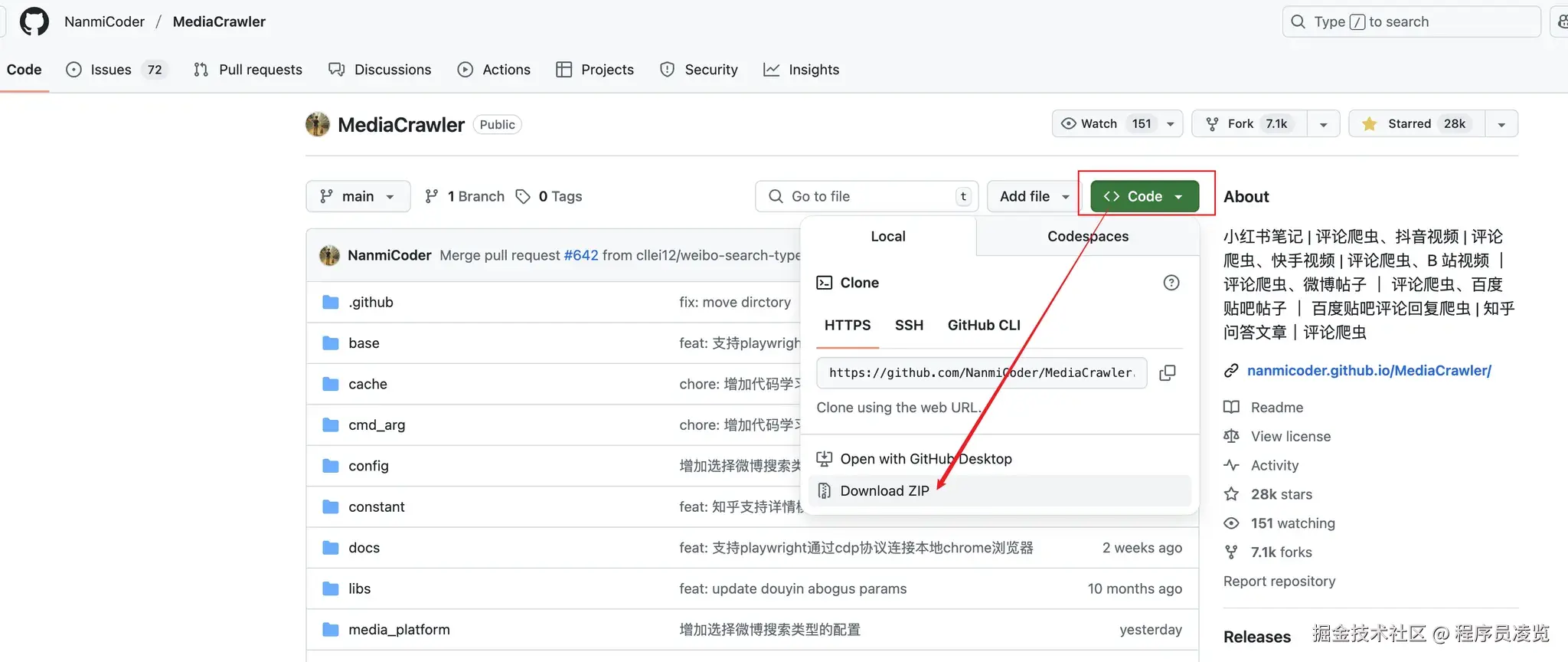
Task: Open the 1 Branch link
Action: (x=465, y=196)
